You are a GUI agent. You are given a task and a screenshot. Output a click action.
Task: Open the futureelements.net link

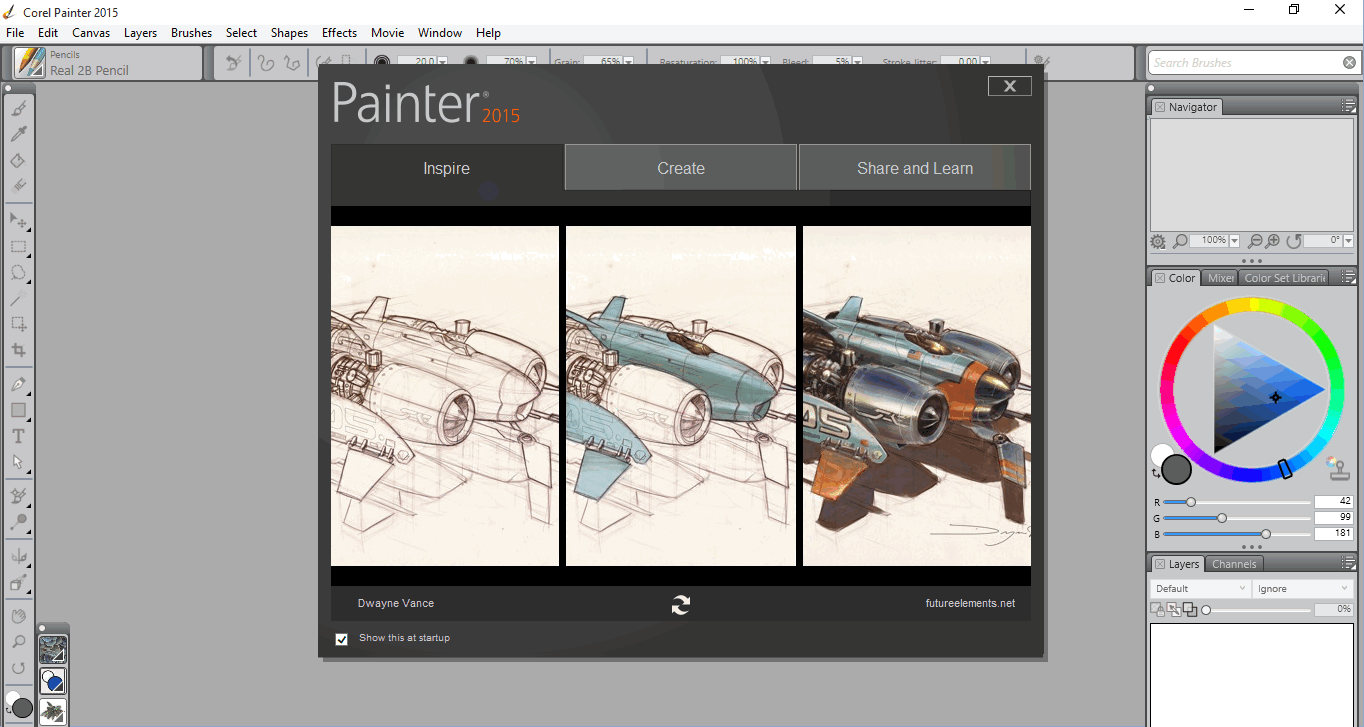(x=970, y=603)
